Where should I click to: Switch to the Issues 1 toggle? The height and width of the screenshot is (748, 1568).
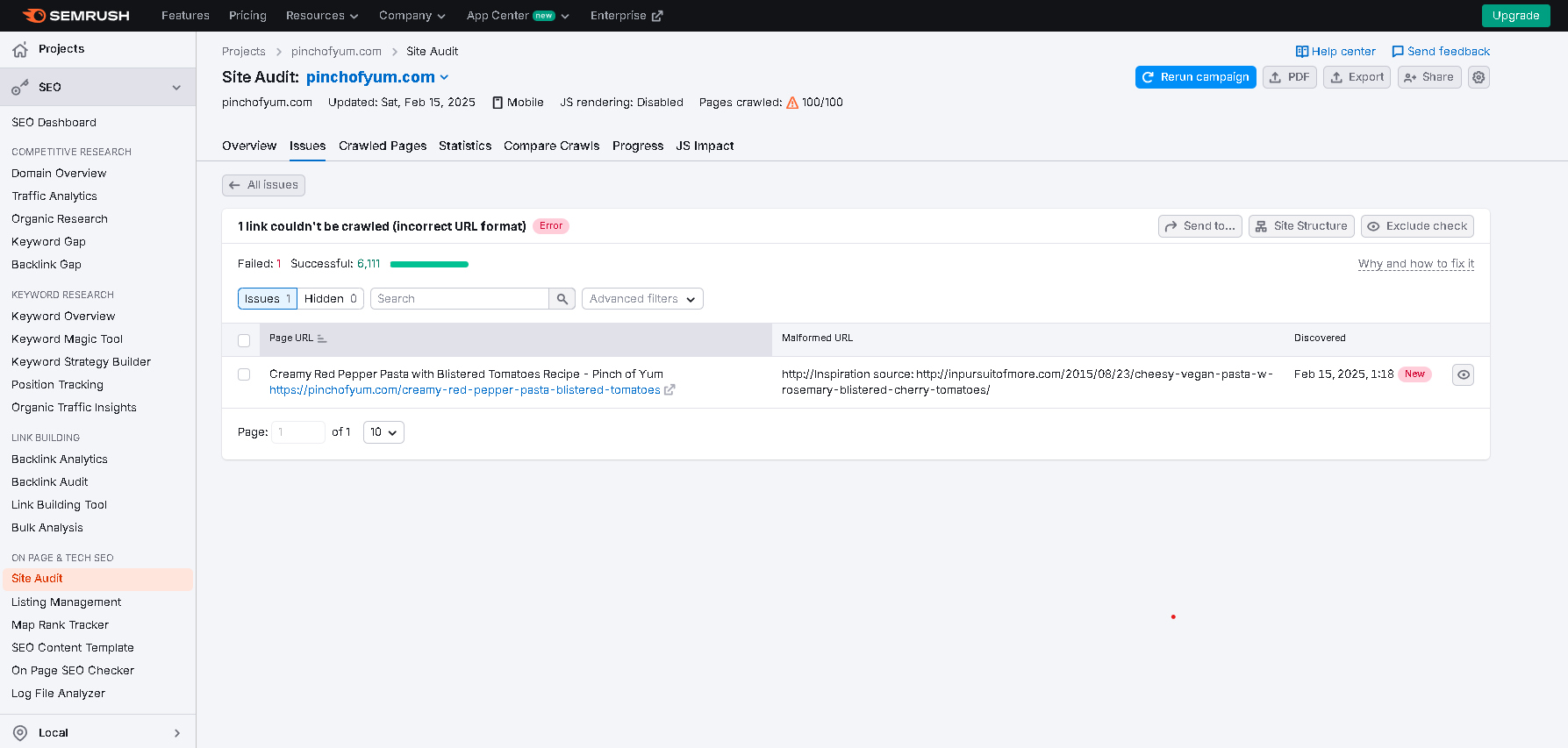click(x=268, y=299)
